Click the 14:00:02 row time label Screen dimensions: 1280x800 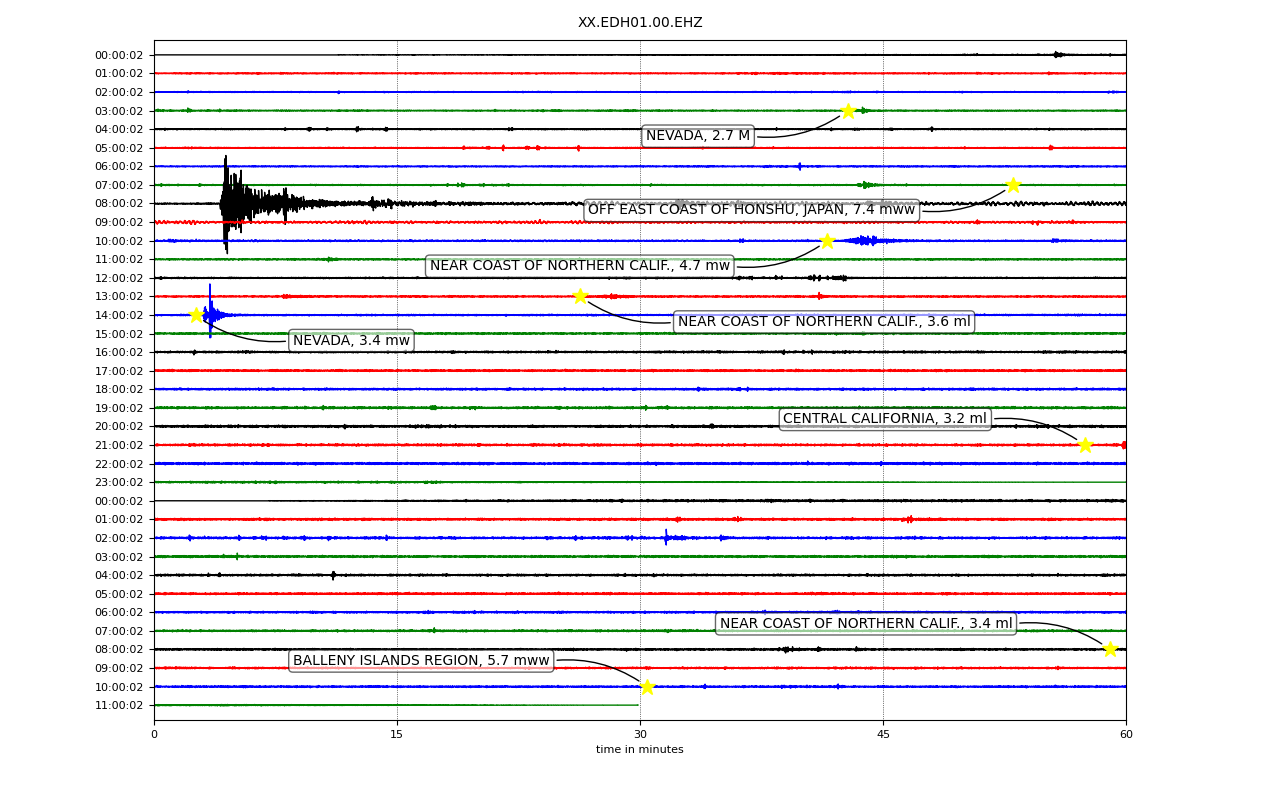[x=119, y=315]
